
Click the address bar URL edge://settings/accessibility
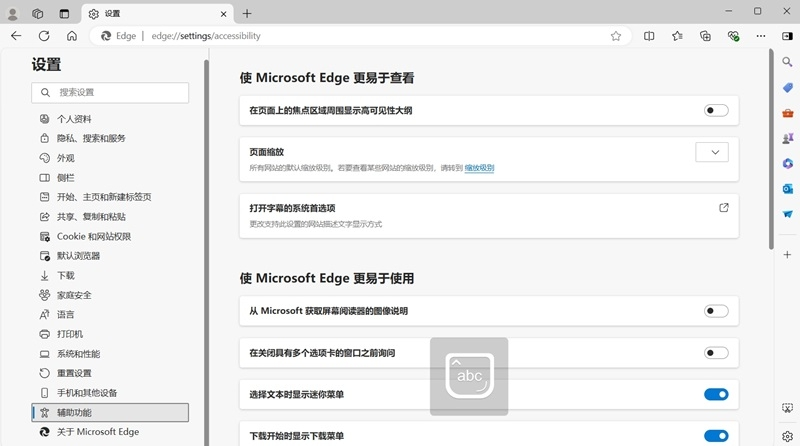click(x=206, y=36)
